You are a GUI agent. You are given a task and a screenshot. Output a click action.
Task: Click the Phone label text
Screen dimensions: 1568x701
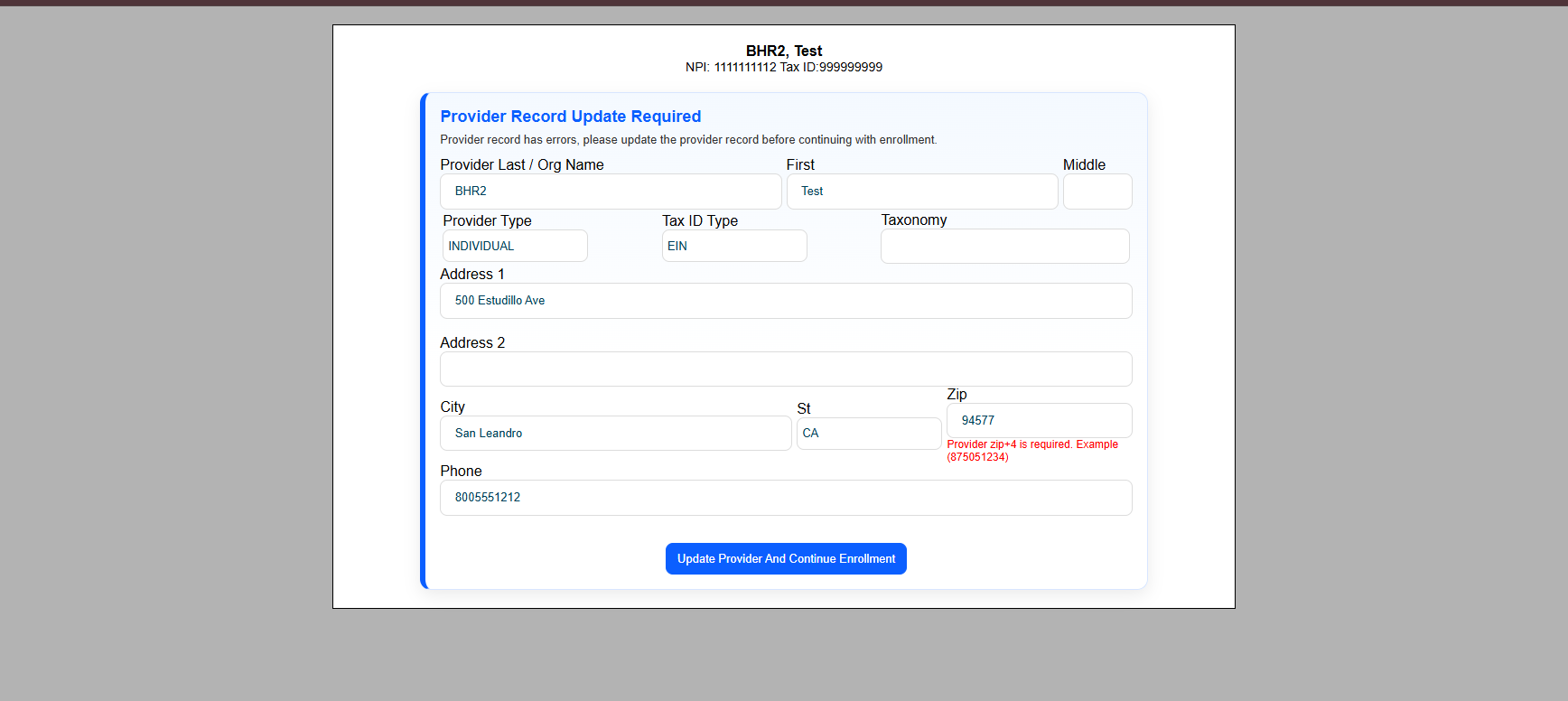(461, 472)
